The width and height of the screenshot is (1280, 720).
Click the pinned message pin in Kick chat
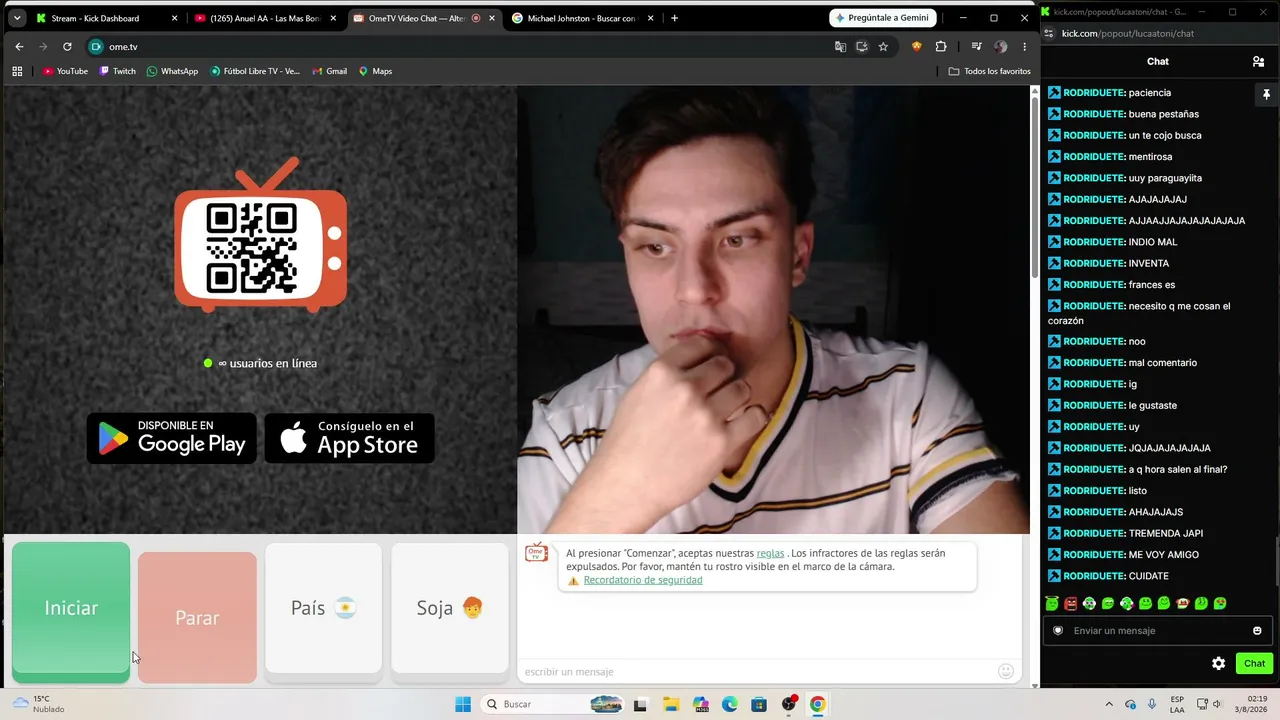pos(1266,94)
